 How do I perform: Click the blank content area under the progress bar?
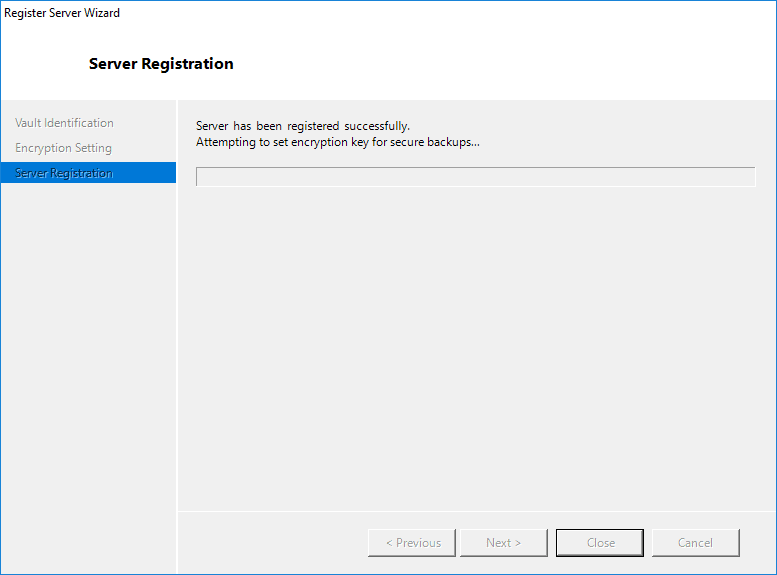click(475, 340)
